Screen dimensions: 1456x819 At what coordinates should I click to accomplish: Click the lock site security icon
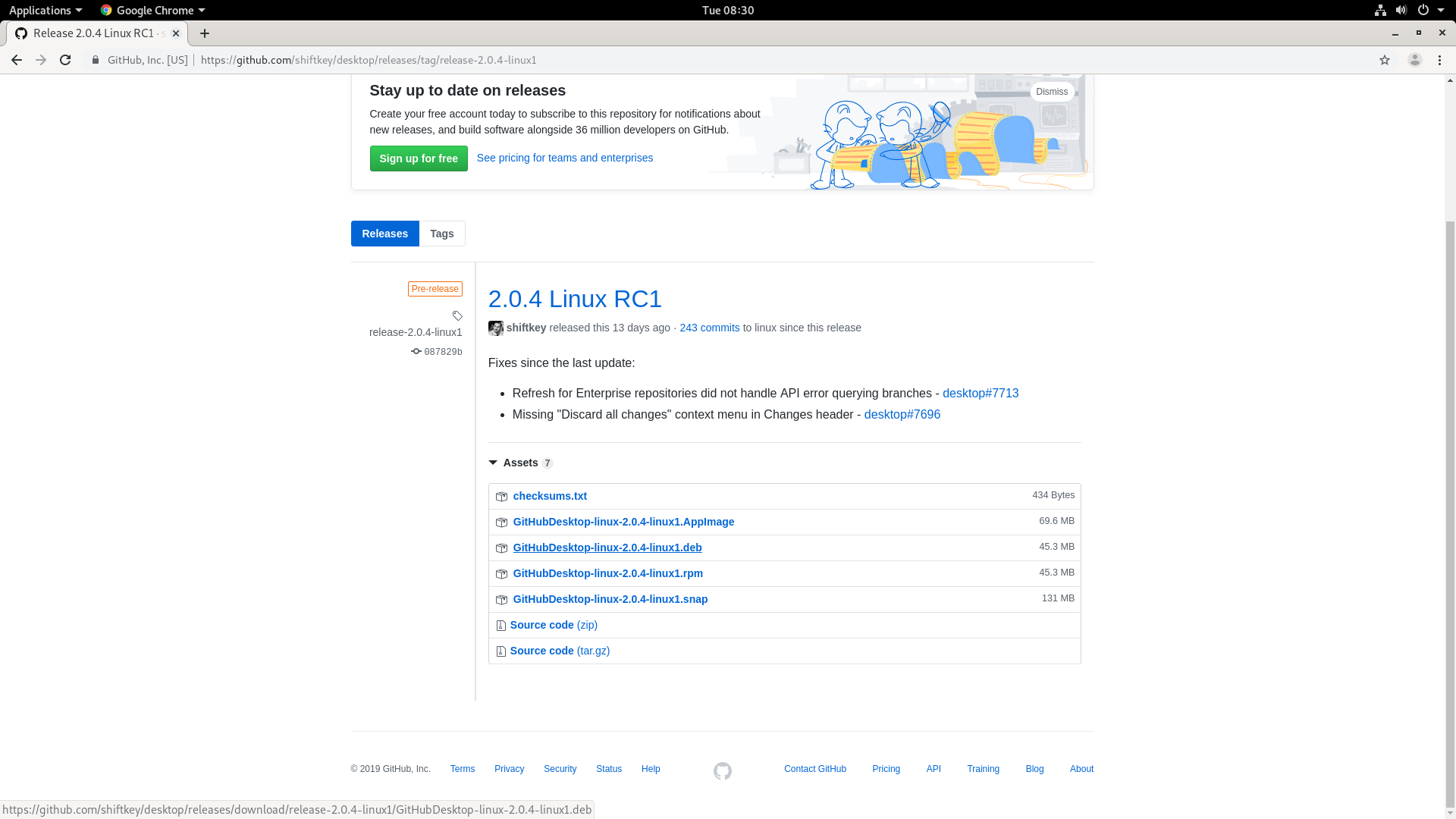[x=96, y=60]
